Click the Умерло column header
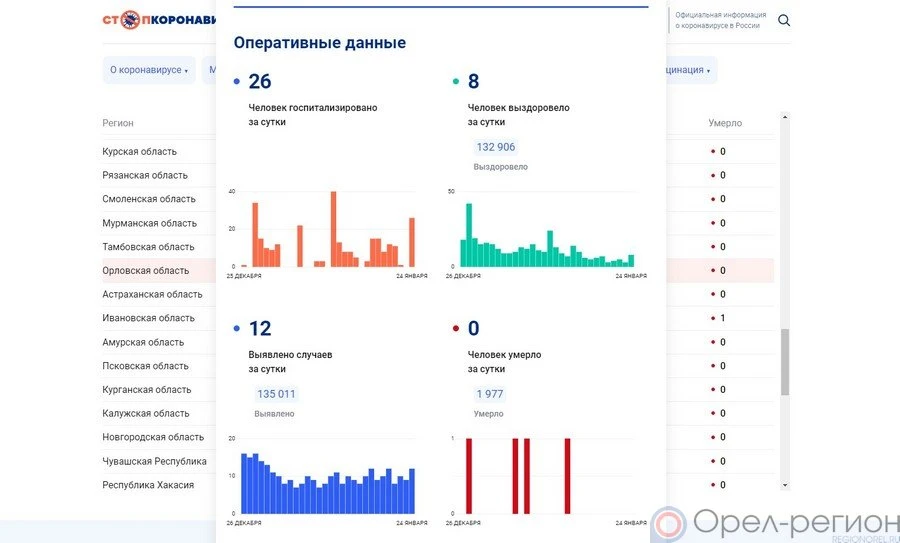This screenshot has width=900, height=543. click(x=725, y=123)
